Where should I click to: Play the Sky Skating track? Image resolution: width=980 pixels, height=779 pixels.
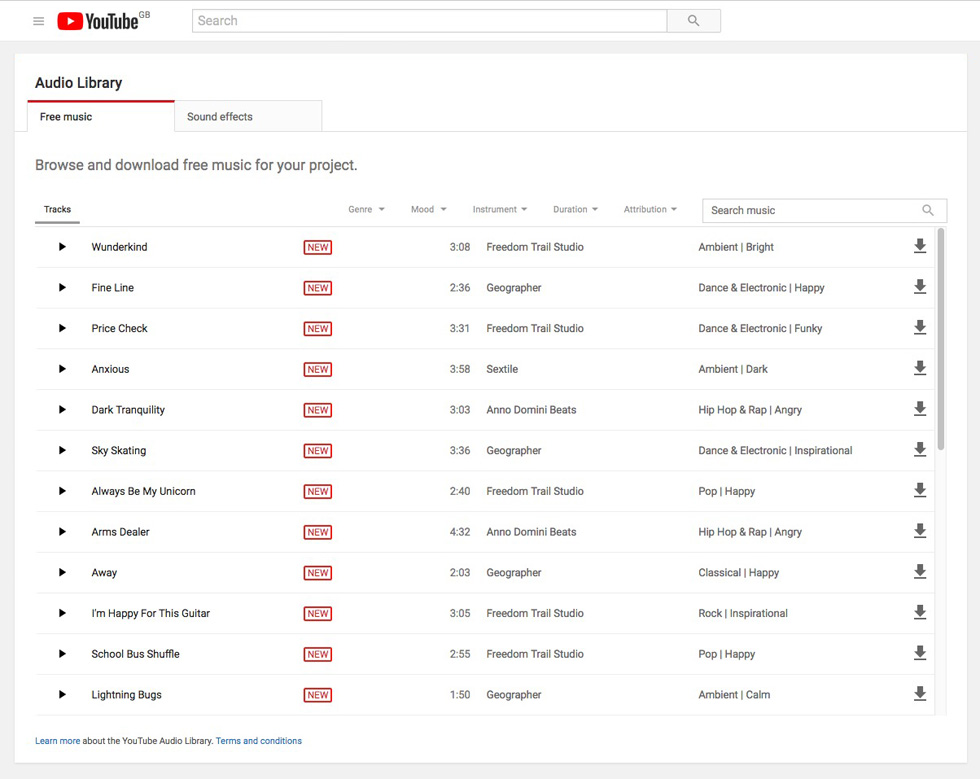coord(62,450)
